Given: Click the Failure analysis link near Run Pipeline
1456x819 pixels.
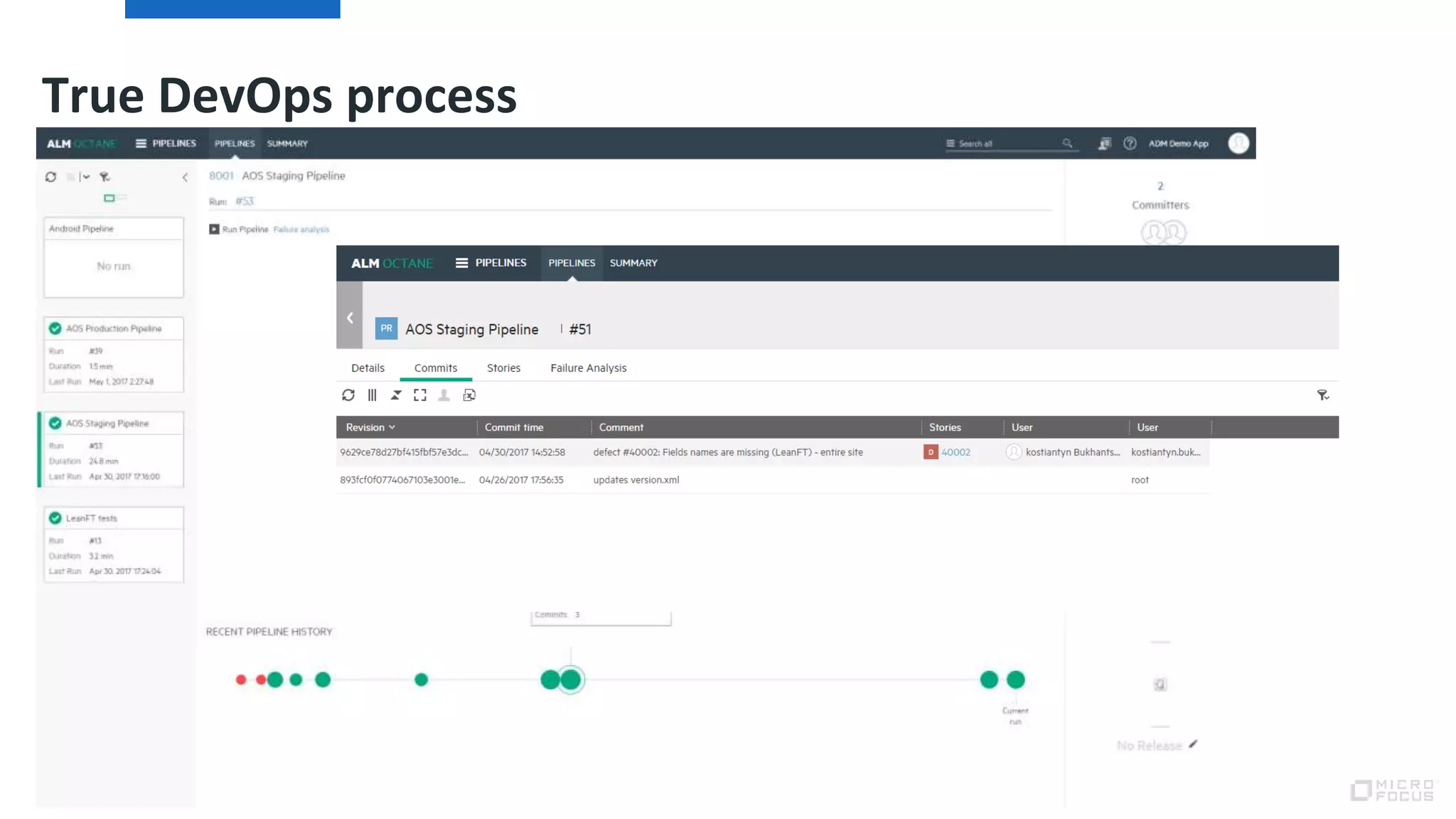Looking at the screenshot, I should (301, 230).
